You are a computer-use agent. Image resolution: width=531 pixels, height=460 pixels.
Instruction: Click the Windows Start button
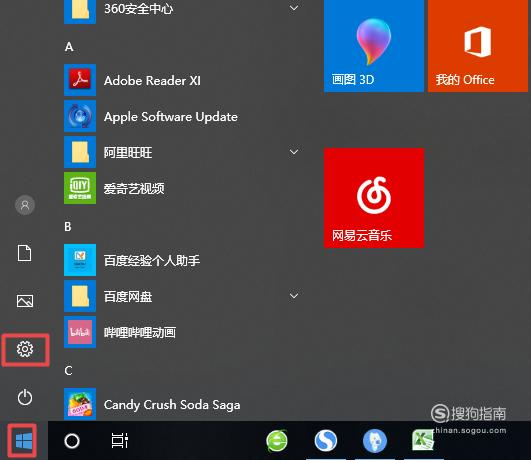[x=24, y=441]
